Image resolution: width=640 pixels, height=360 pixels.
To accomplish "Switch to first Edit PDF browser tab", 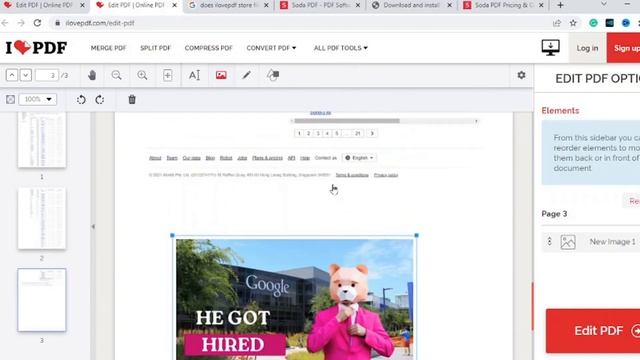I will [x=44, y=5].
